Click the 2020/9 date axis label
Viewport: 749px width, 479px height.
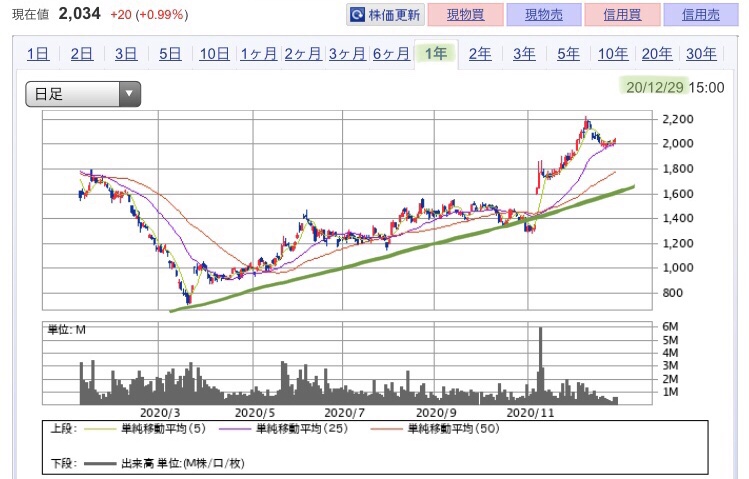point(436,413)
